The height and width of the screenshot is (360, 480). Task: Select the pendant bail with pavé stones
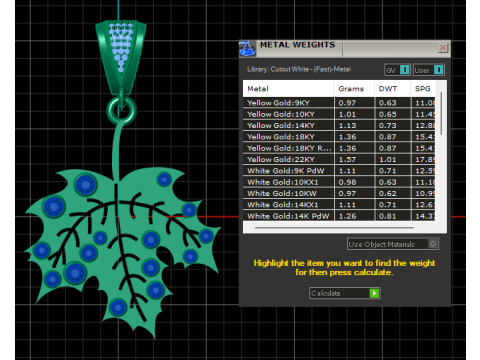121,57
